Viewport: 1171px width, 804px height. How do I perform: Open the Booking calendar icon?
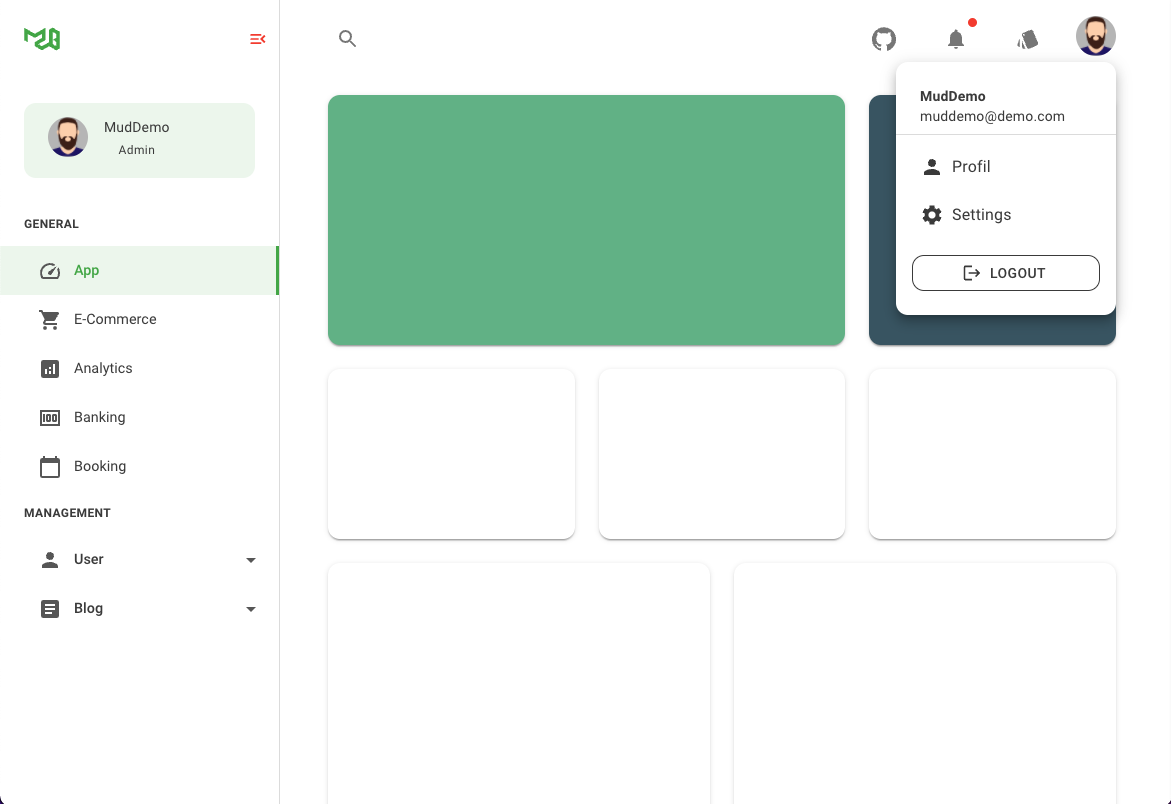tap(50, 466)
